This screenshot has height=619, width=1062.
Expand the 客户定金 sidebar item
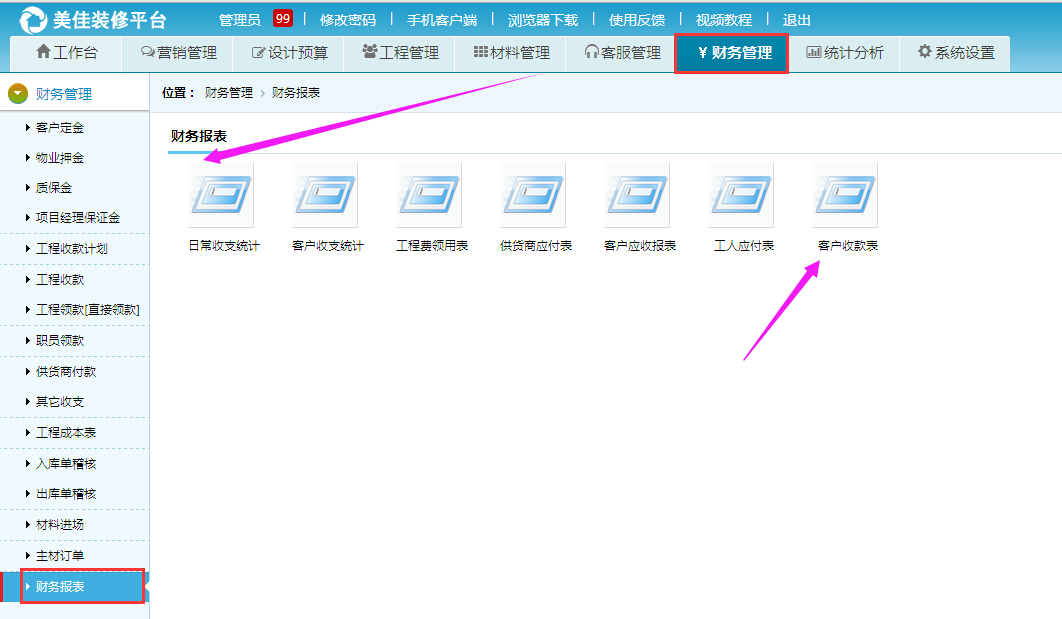click(x=59, y=128)
